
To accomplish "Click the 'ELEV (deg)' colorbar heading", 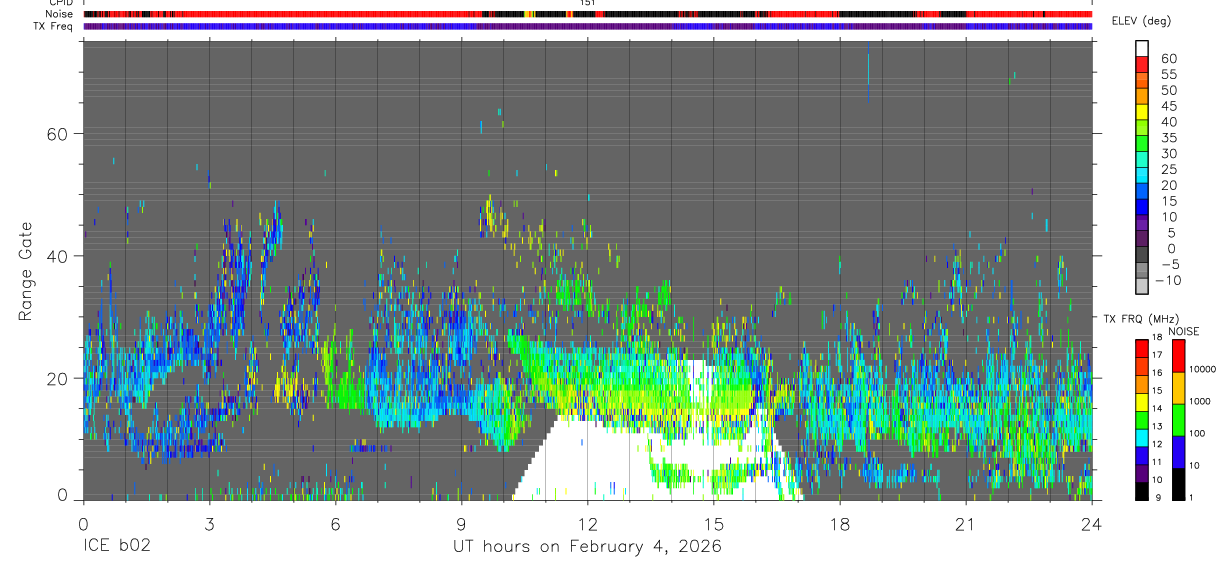I will [x=1141, y=21].
